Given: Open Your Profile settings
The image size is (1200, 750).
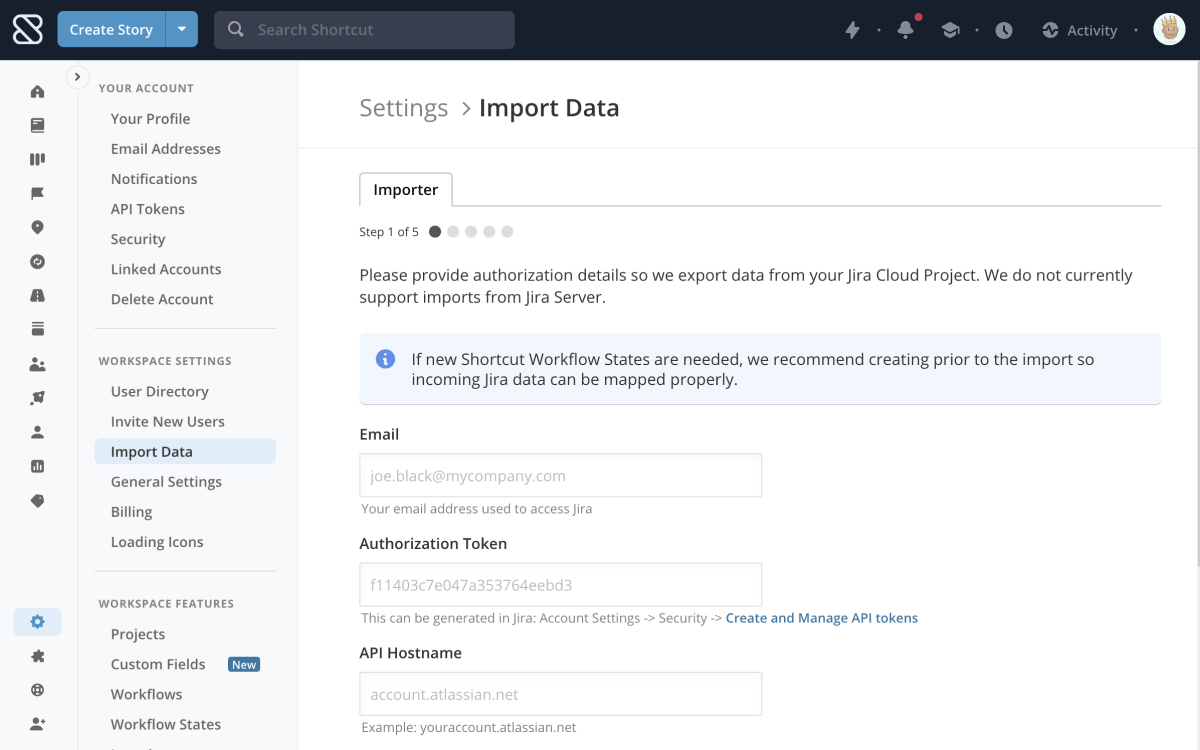Looking at the screenshot, I should (150, 118).
